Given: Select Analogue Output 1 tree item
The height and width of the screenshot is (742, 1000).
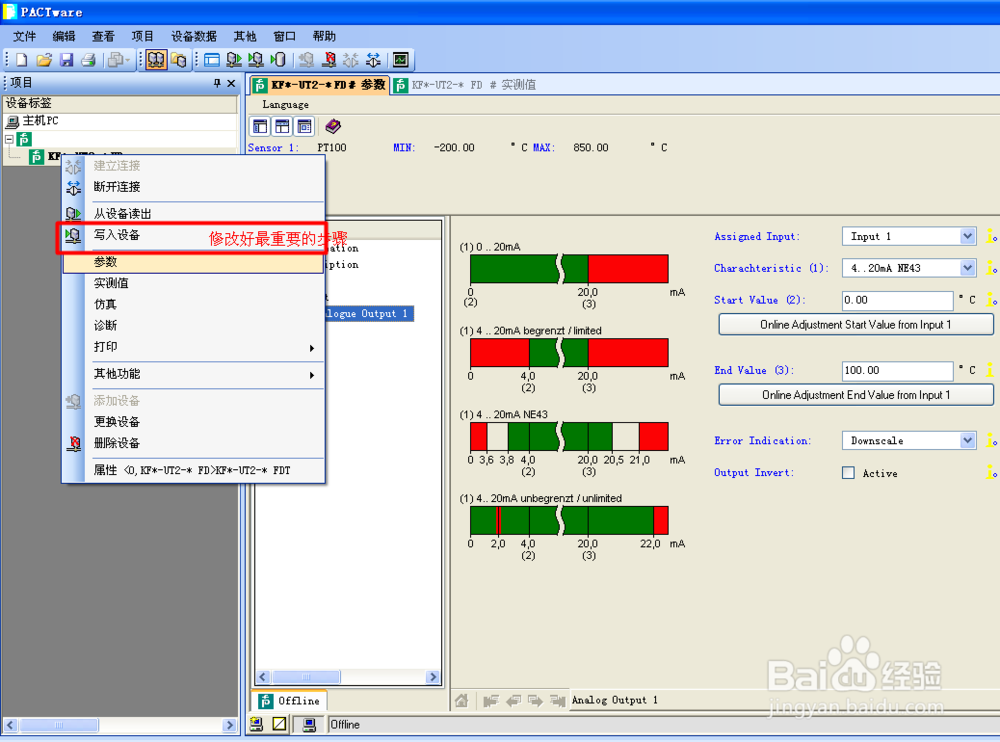Looking at the screenshot, I should [370, 313].
